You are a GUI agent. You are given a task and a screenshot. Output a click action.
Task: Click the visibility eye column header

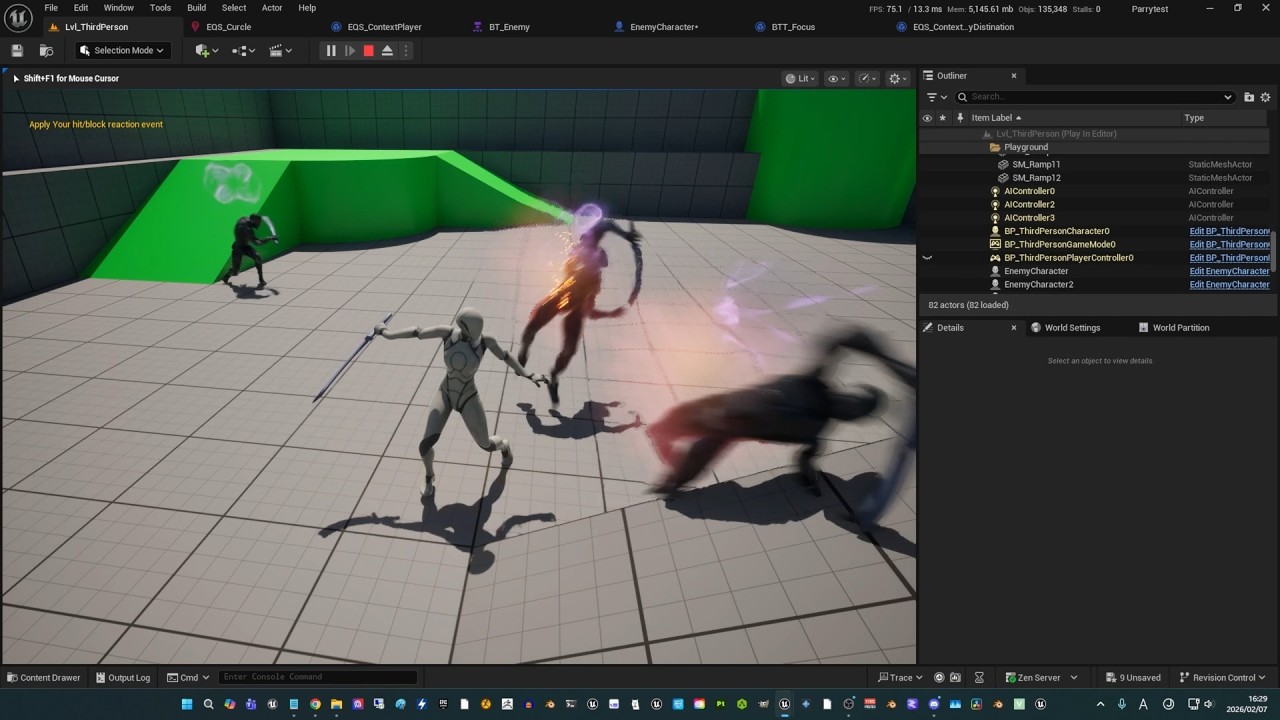click(927, 118)
